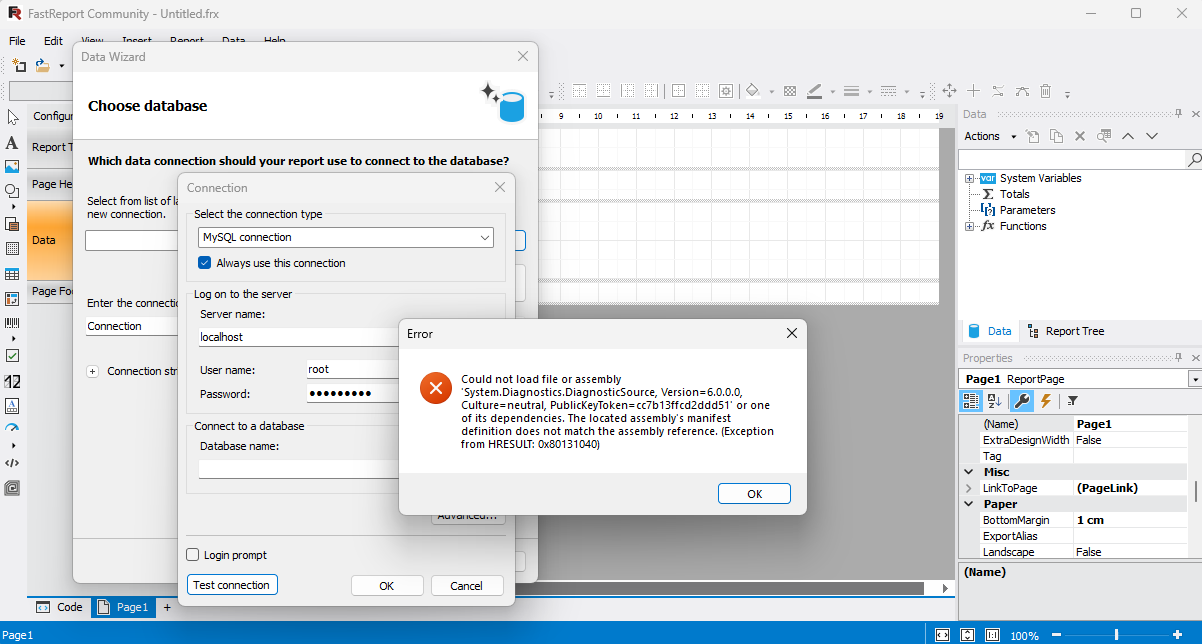Sort properties alphabetically in Properties panel
Screen dimensions: 1202x644
[995, 401]
